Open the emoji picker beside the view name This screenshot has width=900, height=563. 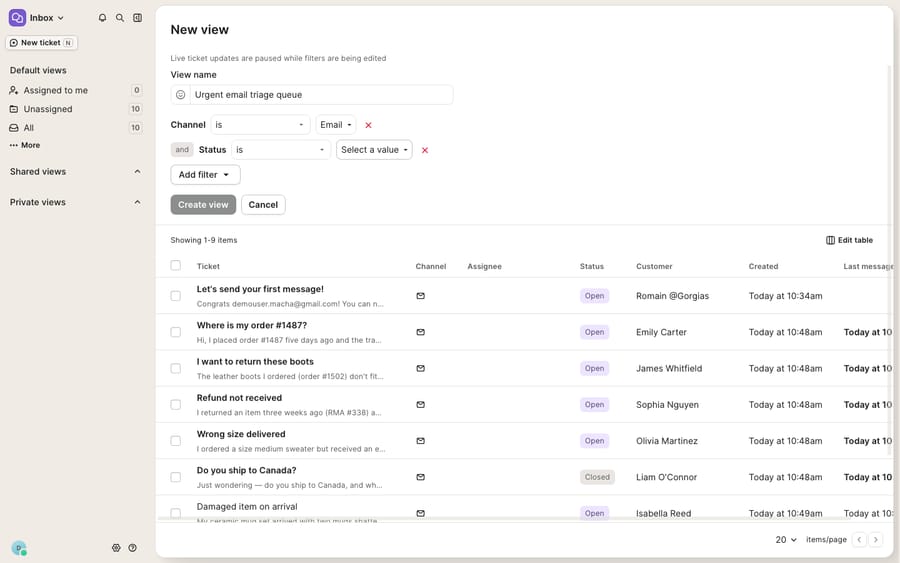click(180, 95)
